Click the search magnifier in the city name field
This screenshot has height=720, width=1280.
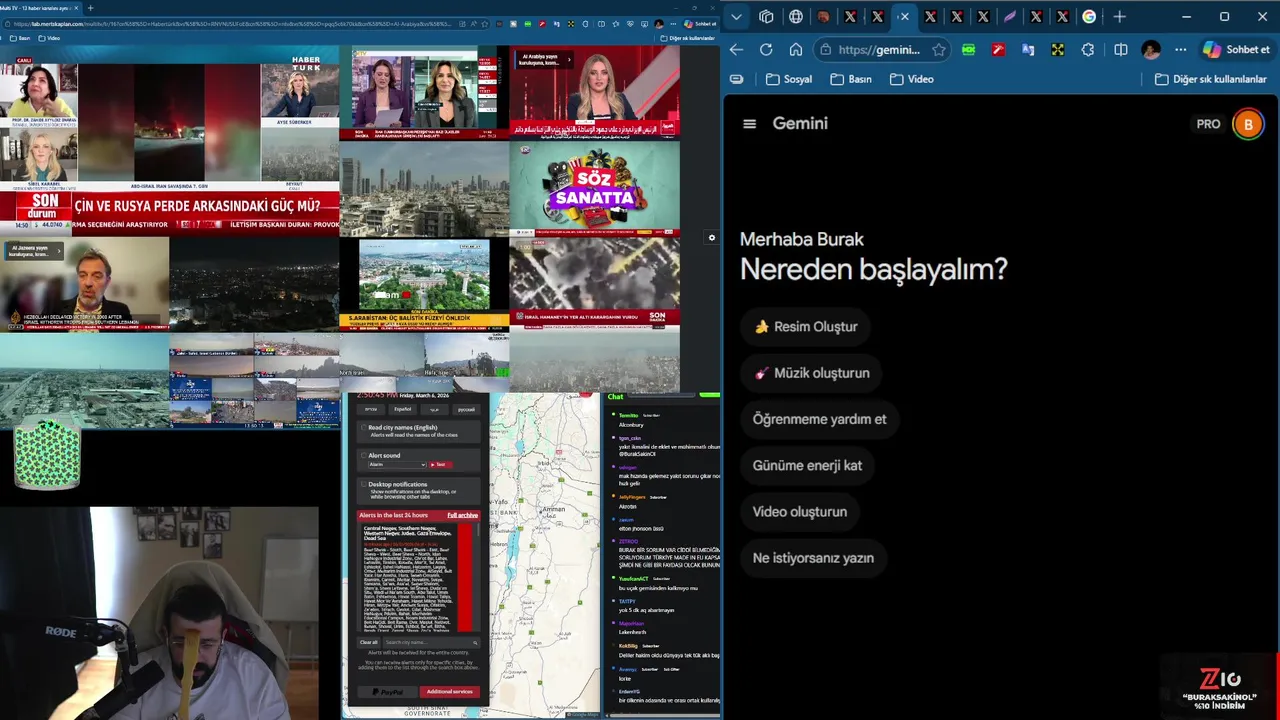475,642
